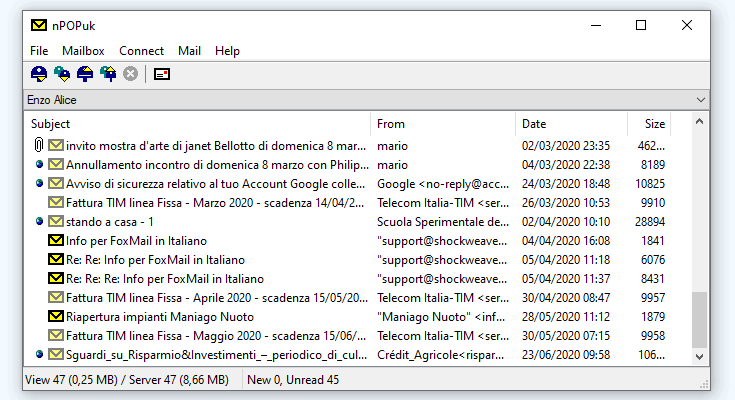This screenshot has height=400, width=735.
Task: Click the greyed-out stop connection icon
Action: pyautogui.click(x=130, y=74)
